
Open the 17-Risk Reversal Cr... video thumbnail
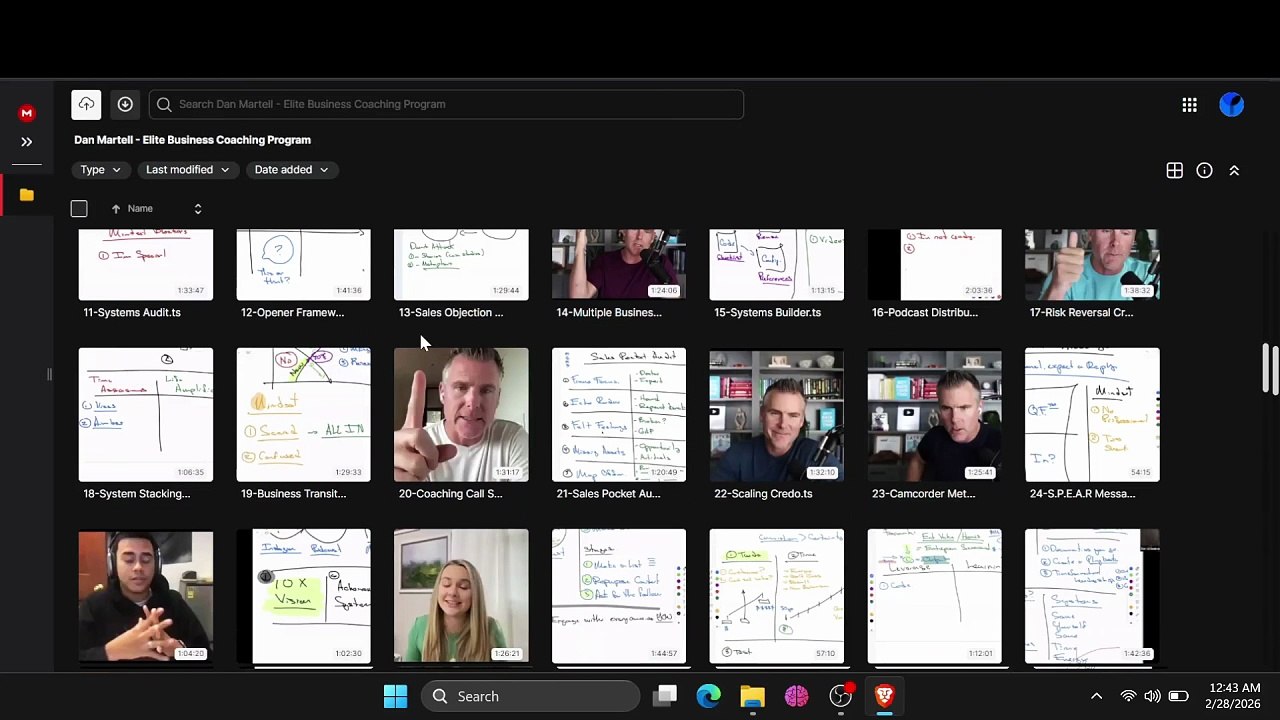[x=1092, y=265]
